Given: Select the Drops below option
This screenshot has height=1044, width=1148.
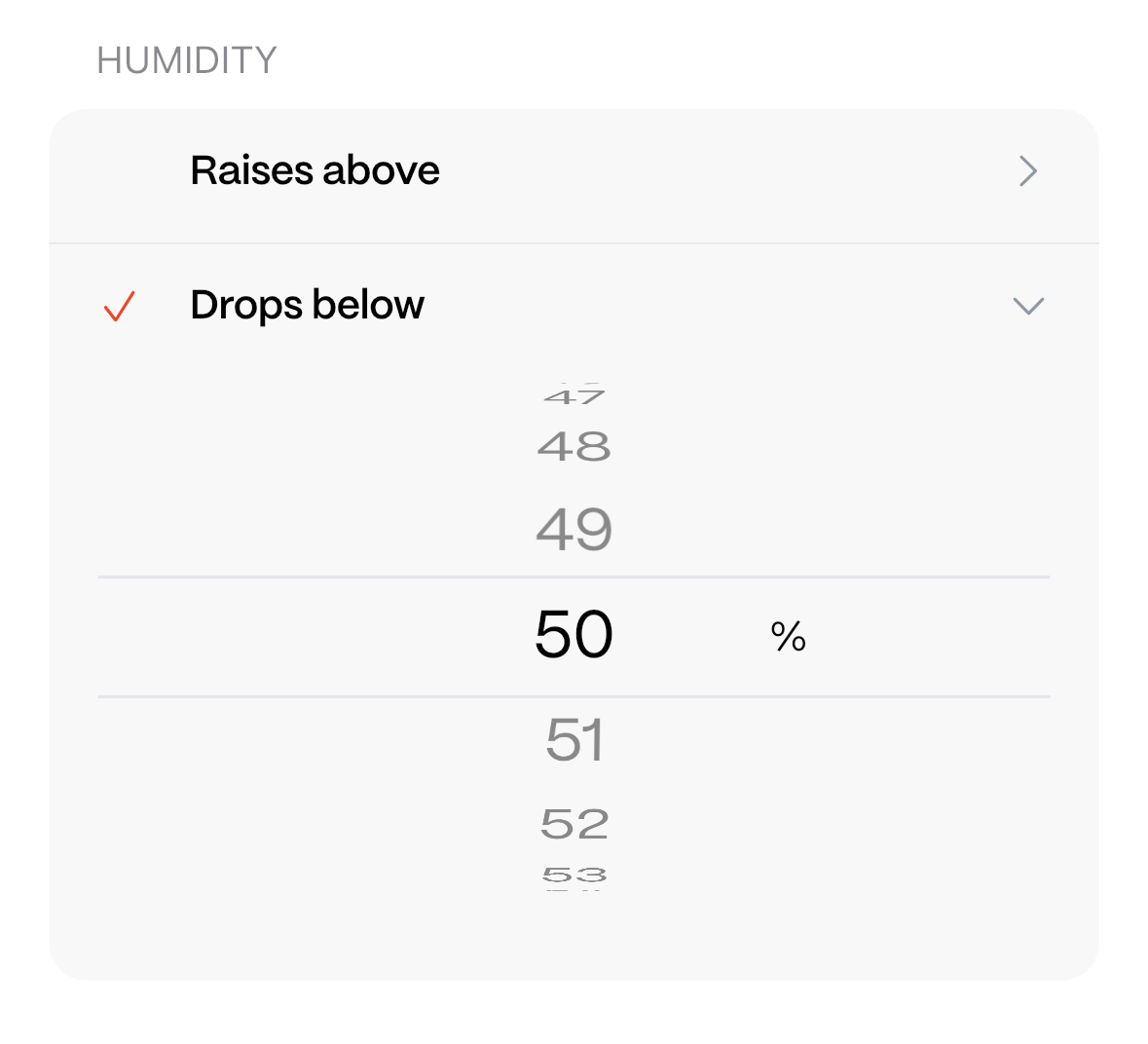Looking at the screenshot, I should point(308,306).
